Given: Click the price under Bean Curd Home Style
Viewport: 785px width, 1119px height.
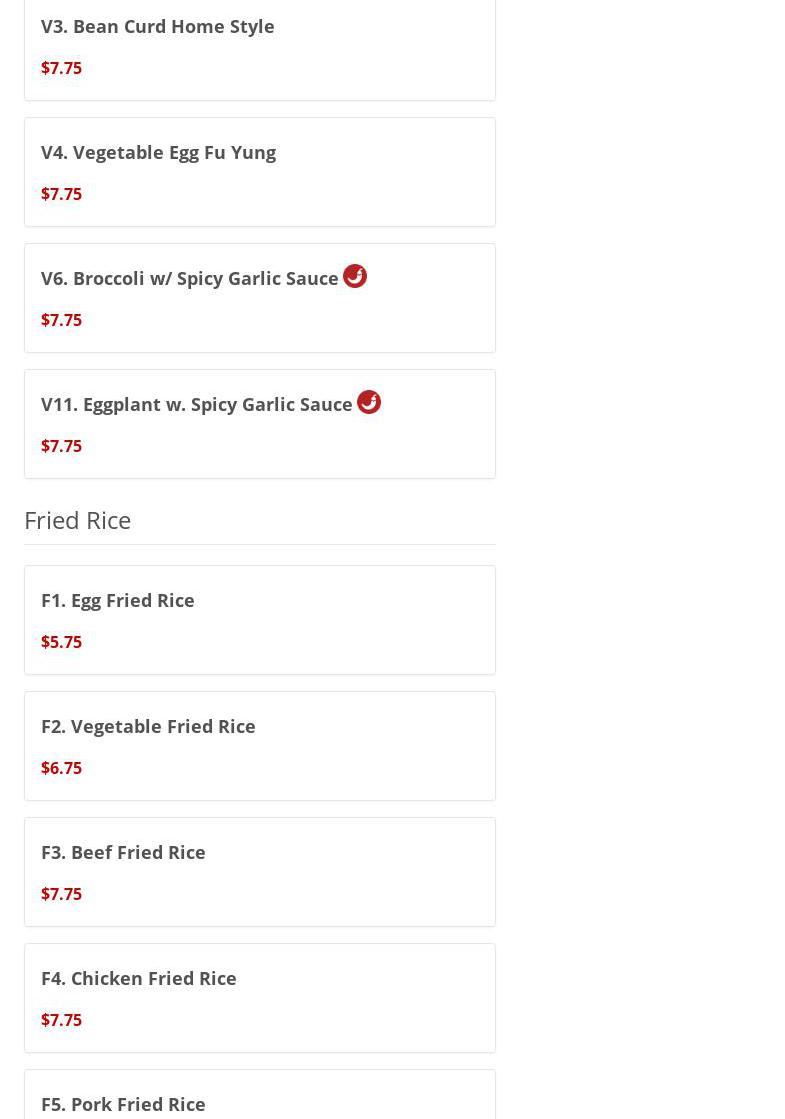Looking at the screenshot, I should (x=61, y=68).
